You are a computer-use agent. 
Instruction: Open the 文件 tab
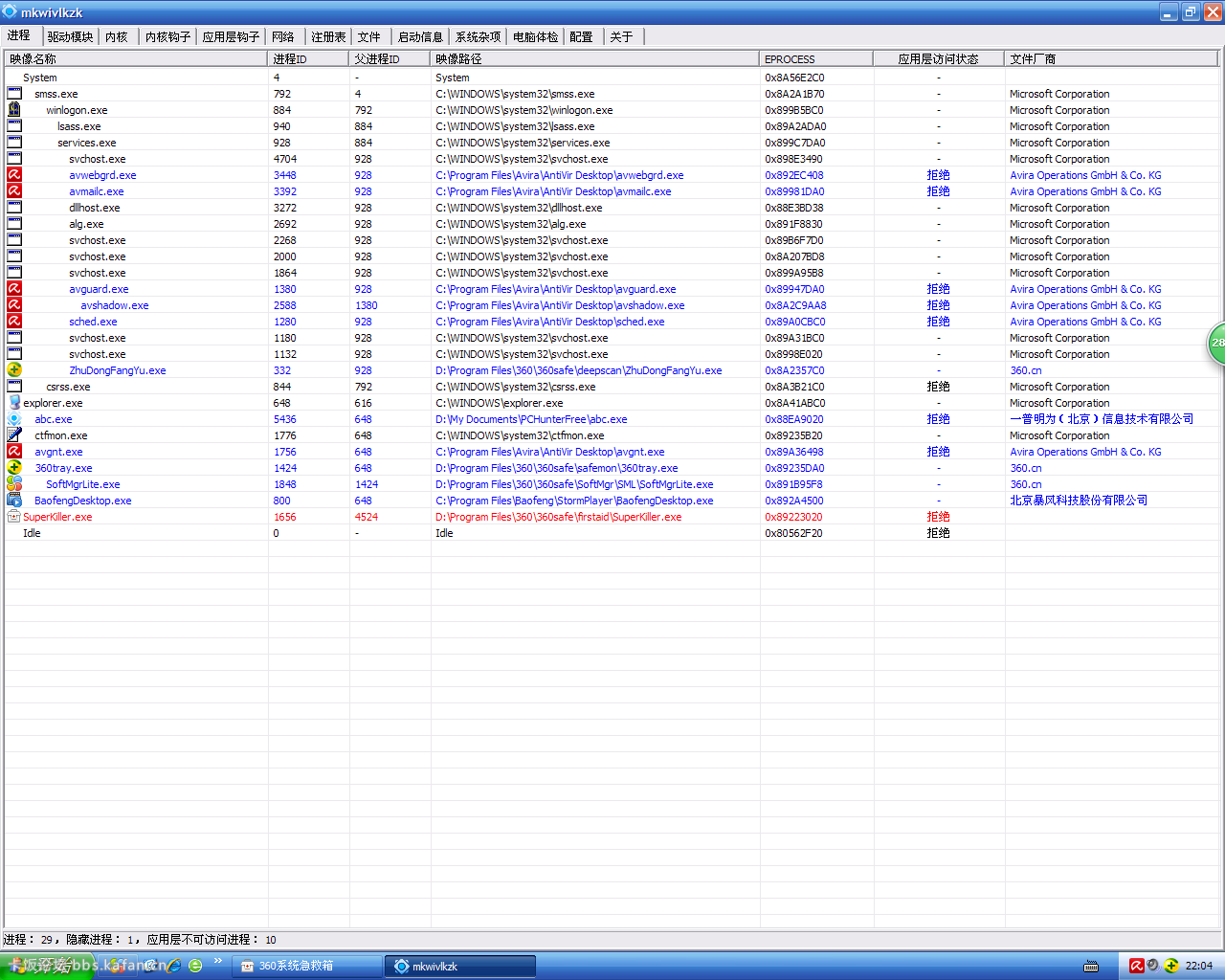click(x=369, y=36)
